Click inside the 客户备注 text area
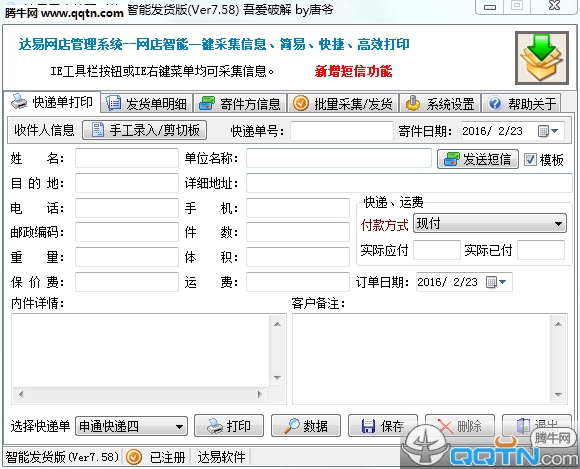580x469 pixels. [422, 359]
